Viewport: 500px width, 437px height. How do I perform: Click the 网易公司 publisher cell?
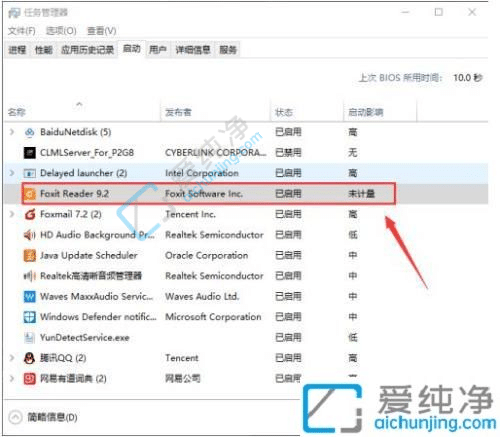183,379
